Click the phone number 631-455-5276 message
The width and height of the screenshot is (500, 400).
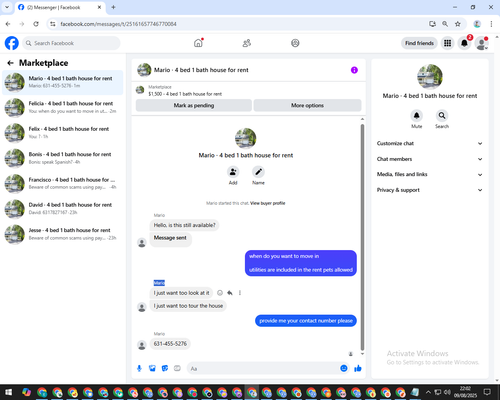pyautogui.click(x=170, y=344)
